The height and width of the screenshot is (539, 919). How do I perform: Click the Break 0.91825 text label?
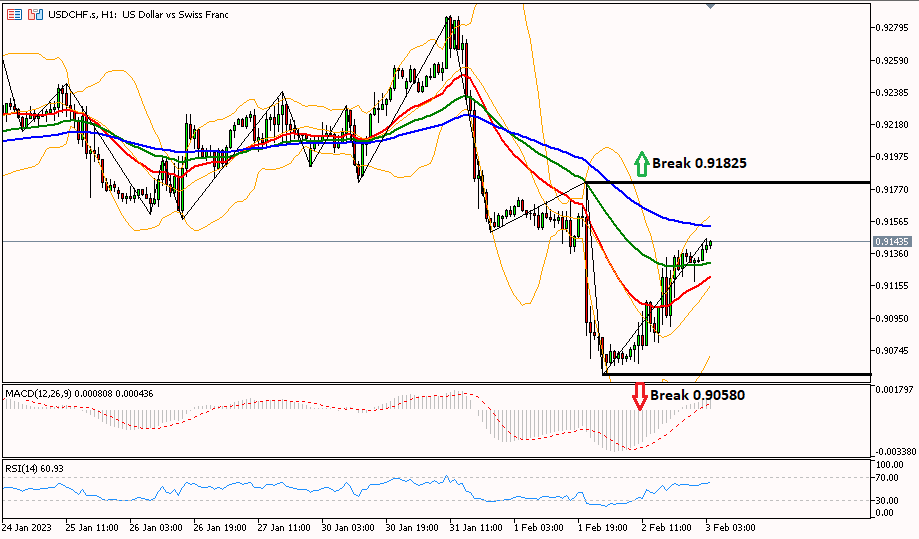[699, 163]
